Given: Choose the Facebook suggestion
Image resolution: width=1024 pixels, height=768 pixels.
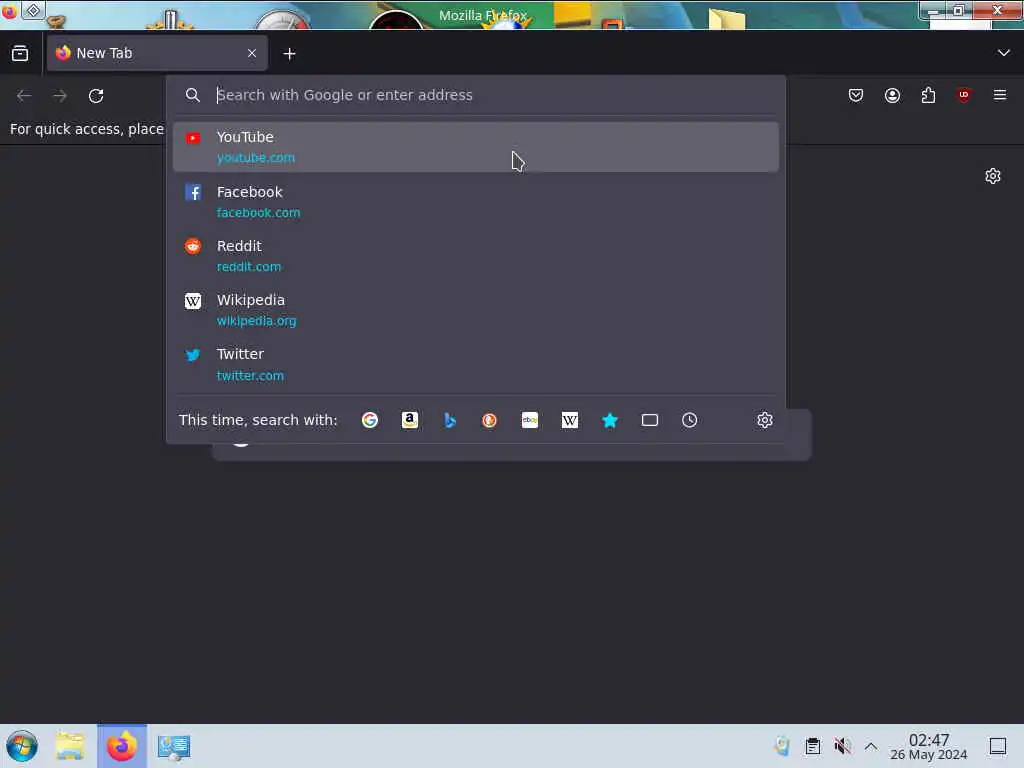Looking at the screenshot, I should click(x=475, y=202).
